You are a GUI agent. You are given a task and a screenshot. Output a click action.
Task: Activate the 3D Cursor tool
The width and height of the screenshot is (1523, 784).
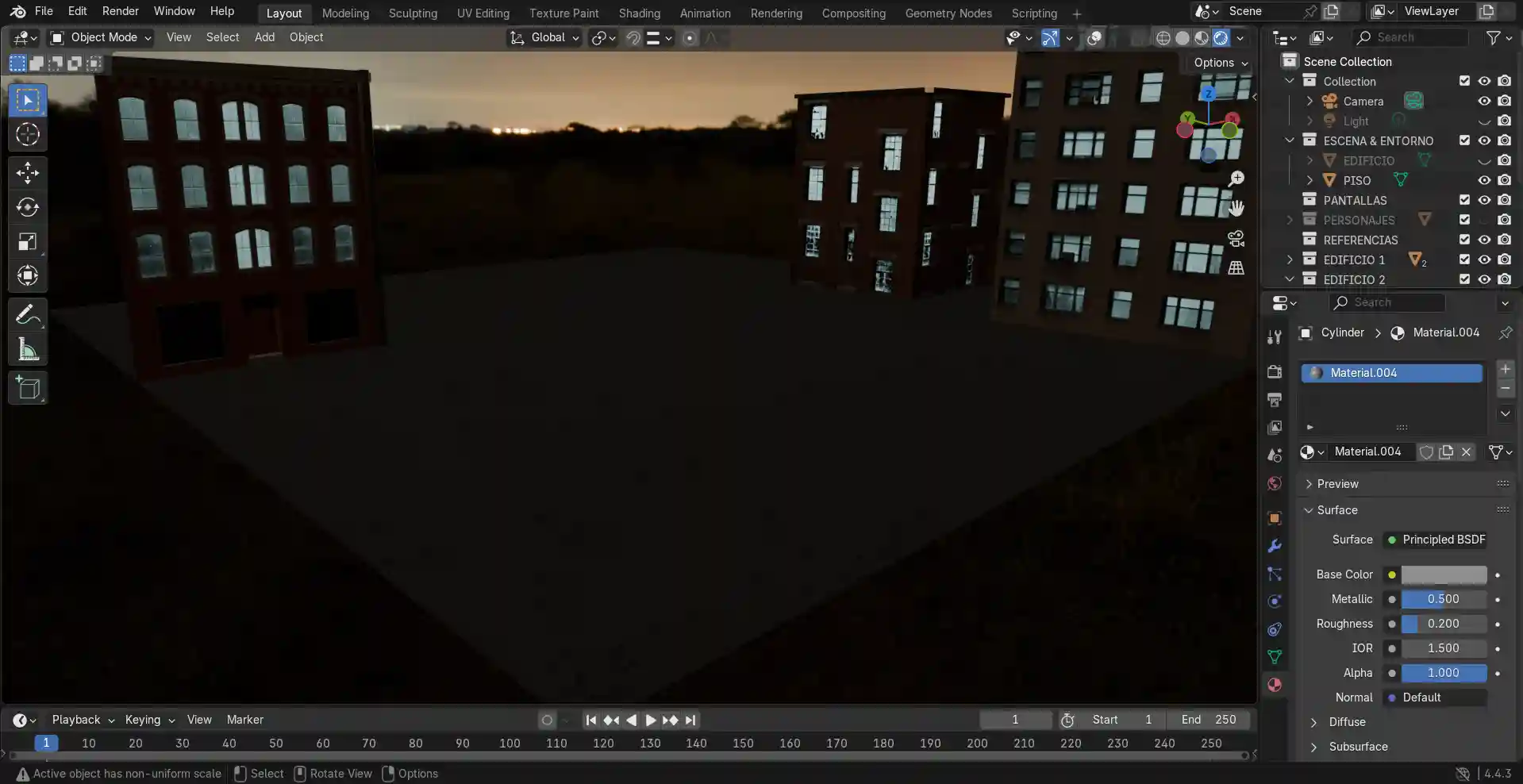click(x=28, y=135)
